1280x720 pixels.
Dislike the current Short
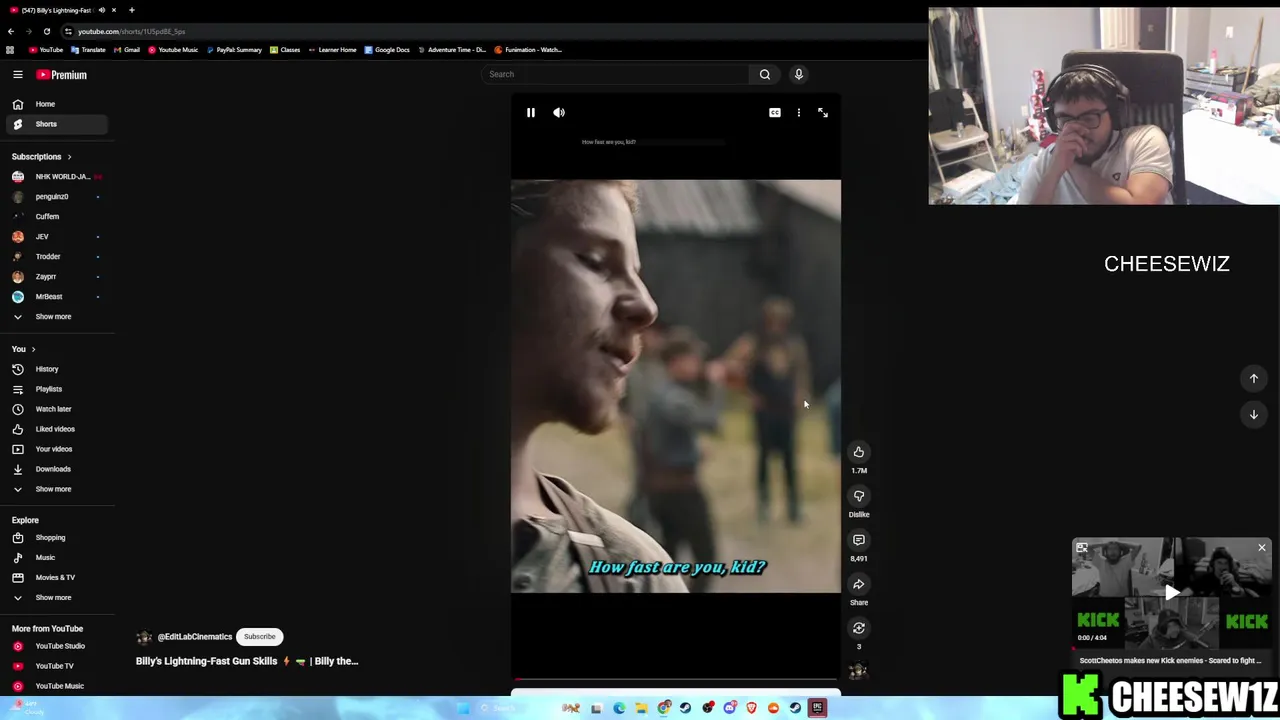pos(859,496)
